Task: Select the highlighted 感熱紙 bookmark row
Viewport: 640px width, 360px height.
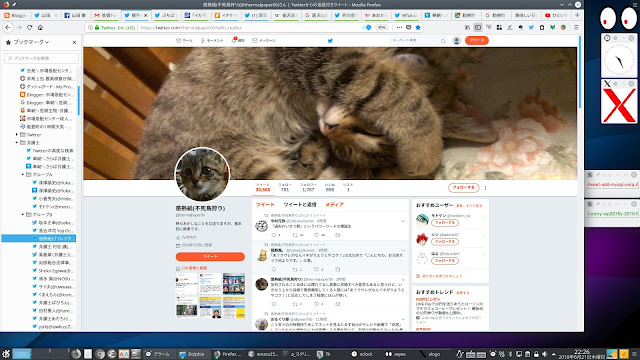Action: point(38,238)
